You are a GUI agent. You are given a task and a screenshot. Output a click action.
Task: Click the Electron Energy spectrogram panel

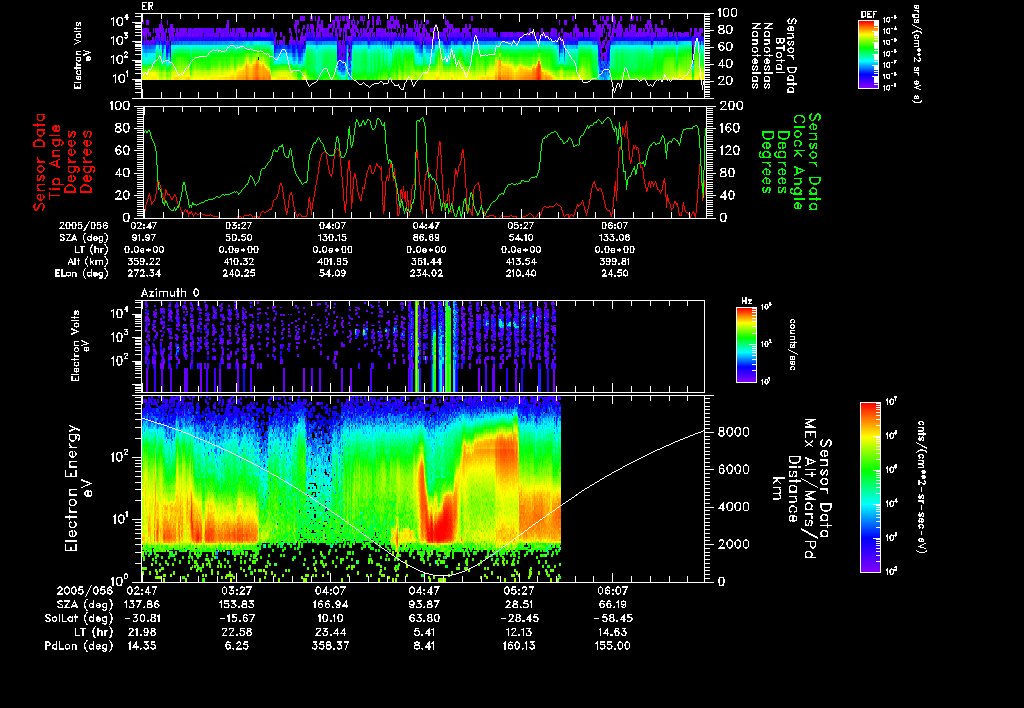[x=424, y=489]
